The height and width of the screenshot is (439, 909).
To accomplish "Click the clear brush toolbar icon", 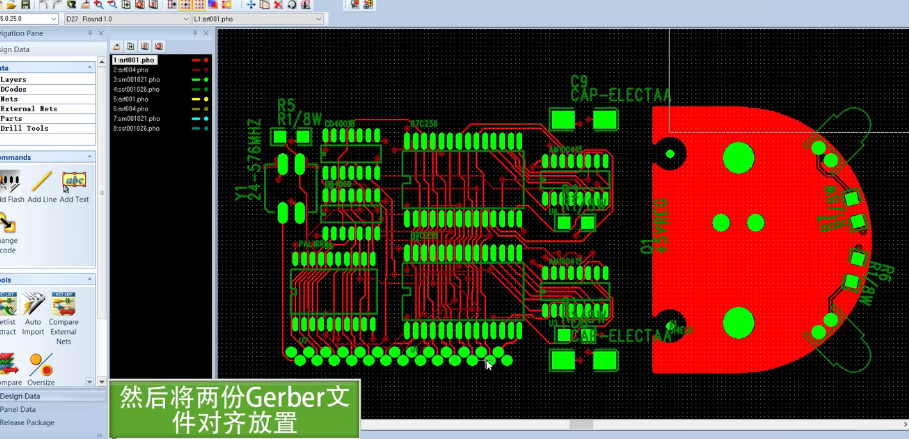I will (x=85, y=4).
